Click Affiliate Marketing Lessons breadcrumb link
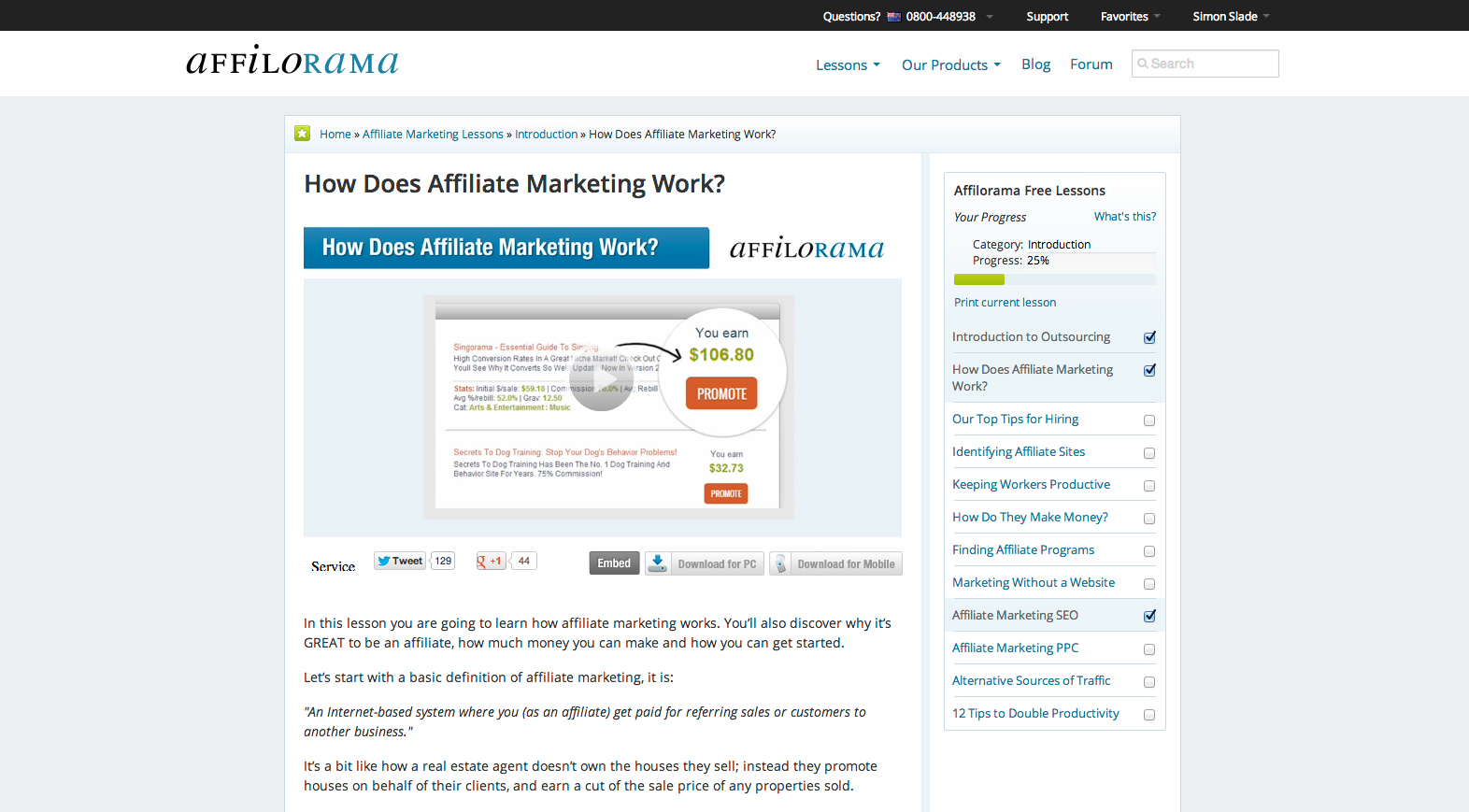 coord(433,135)
